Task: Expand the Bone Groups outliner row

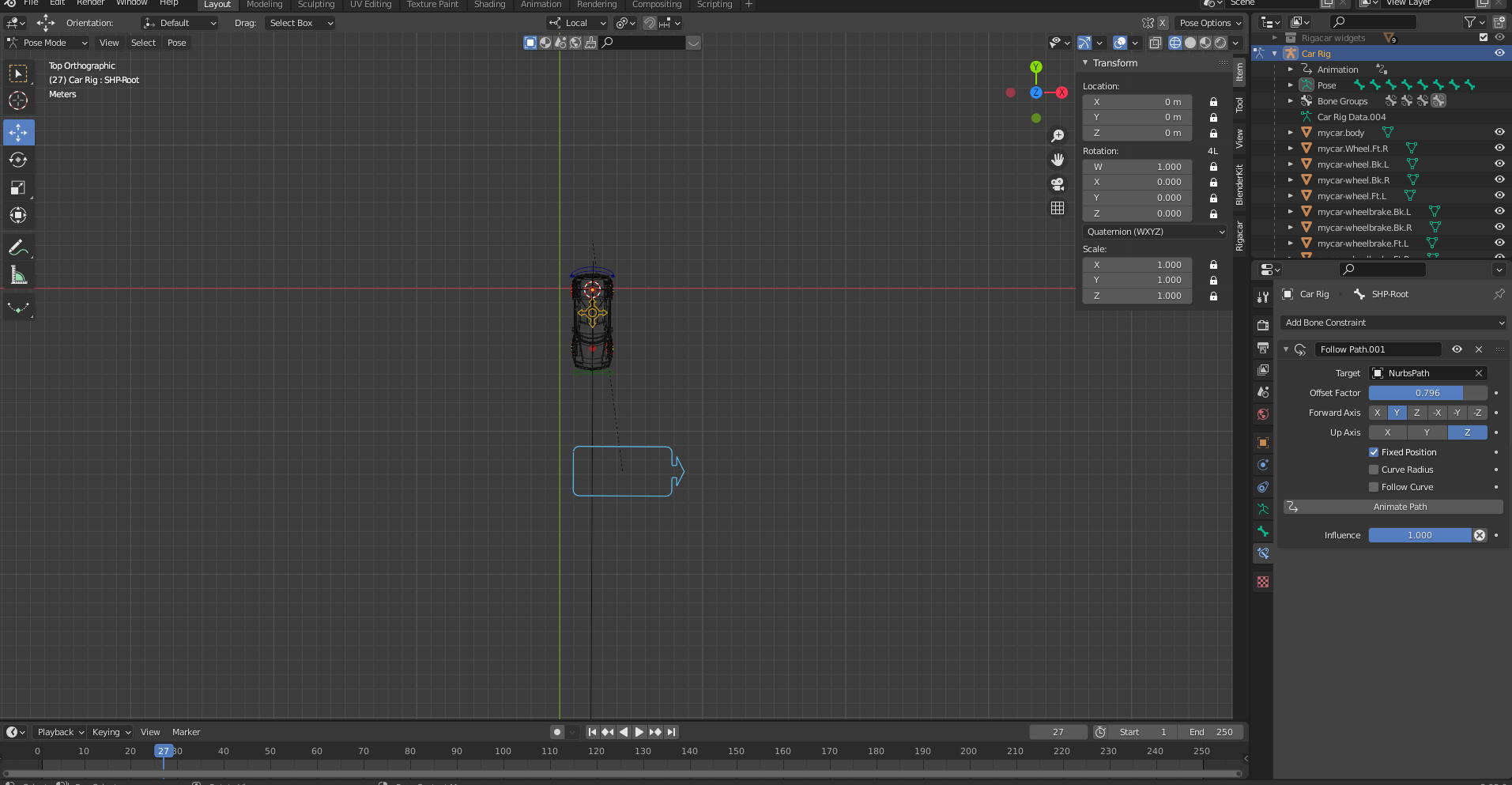Action: pyautogui.click(x=1291, y=100)
